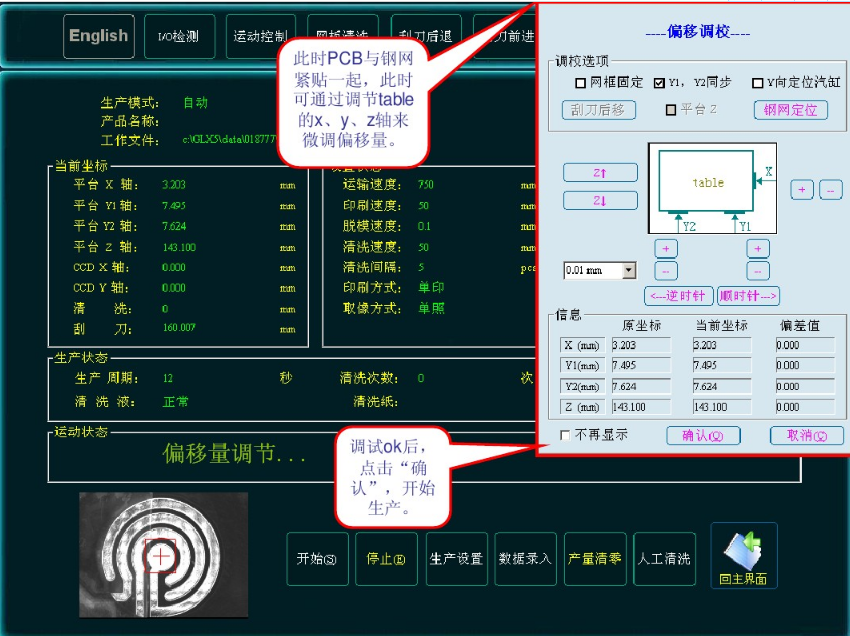
Task: Click the PCB fiducial camera image
Action: click(x=163, y=553)
